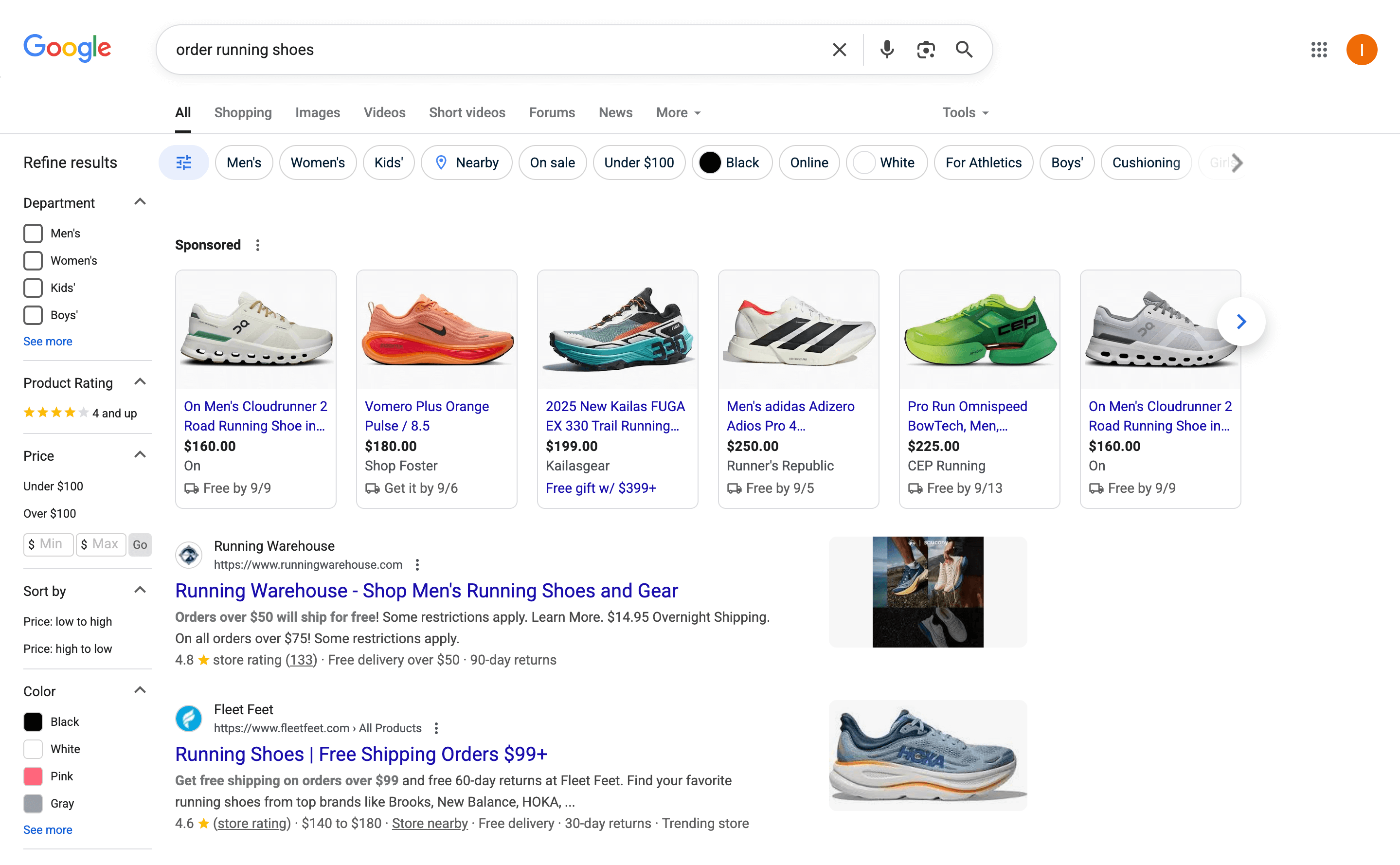Select the White color checkbox in sidebar
The width and height of the screenshot is (1400, 865).
33,749
